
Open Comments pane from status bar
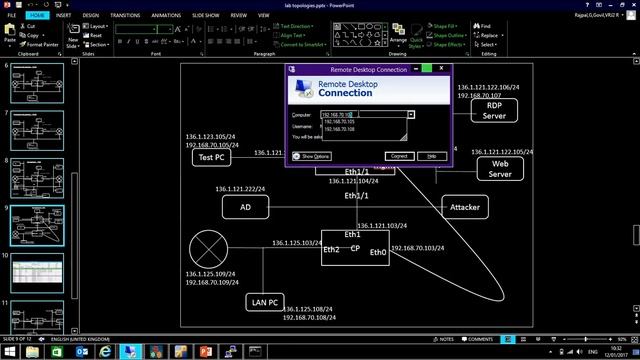(x=477, y=339)
